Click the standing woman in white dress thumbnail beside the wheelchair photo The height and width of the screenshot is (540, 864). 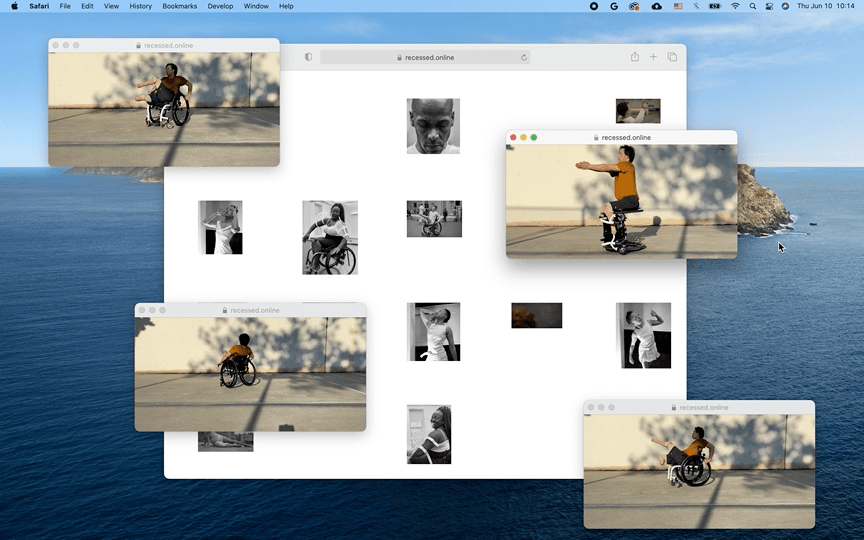coord(220,228)
